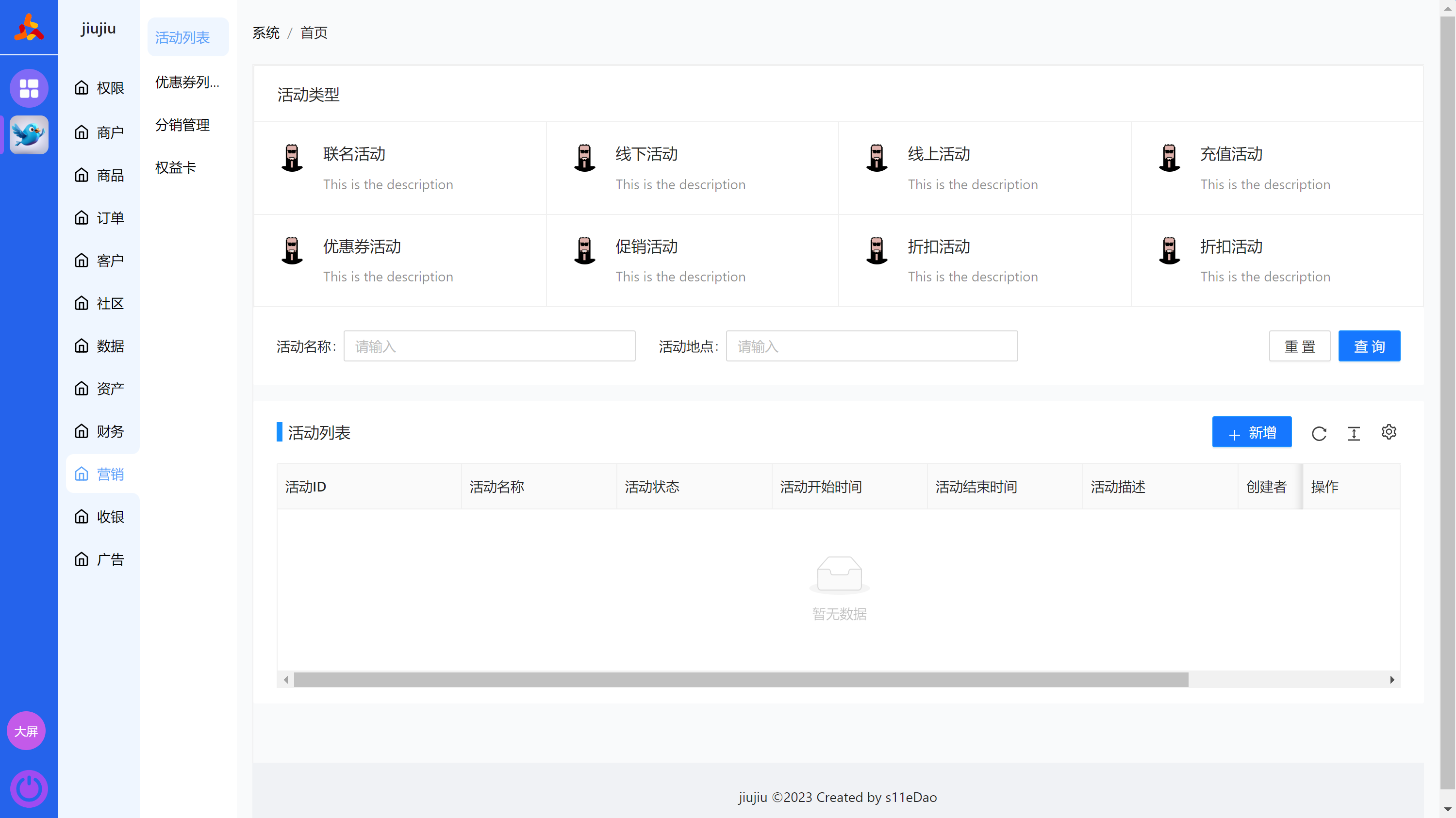Click the 活动名称 input field
1456x818 pixels.
click(x=489, y=346)
